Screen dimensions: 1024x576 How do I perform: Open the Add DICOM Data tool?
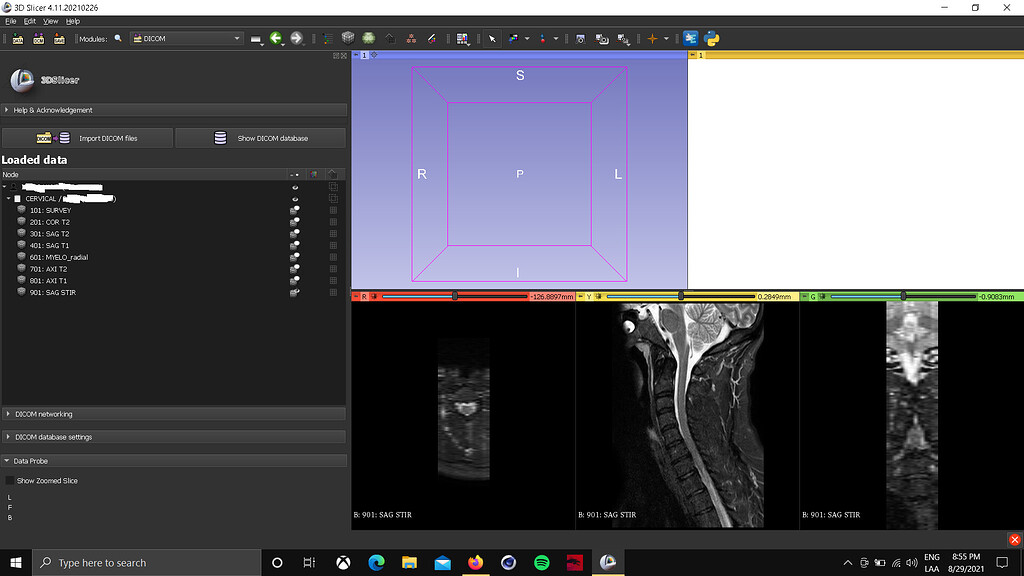[39, 38]
